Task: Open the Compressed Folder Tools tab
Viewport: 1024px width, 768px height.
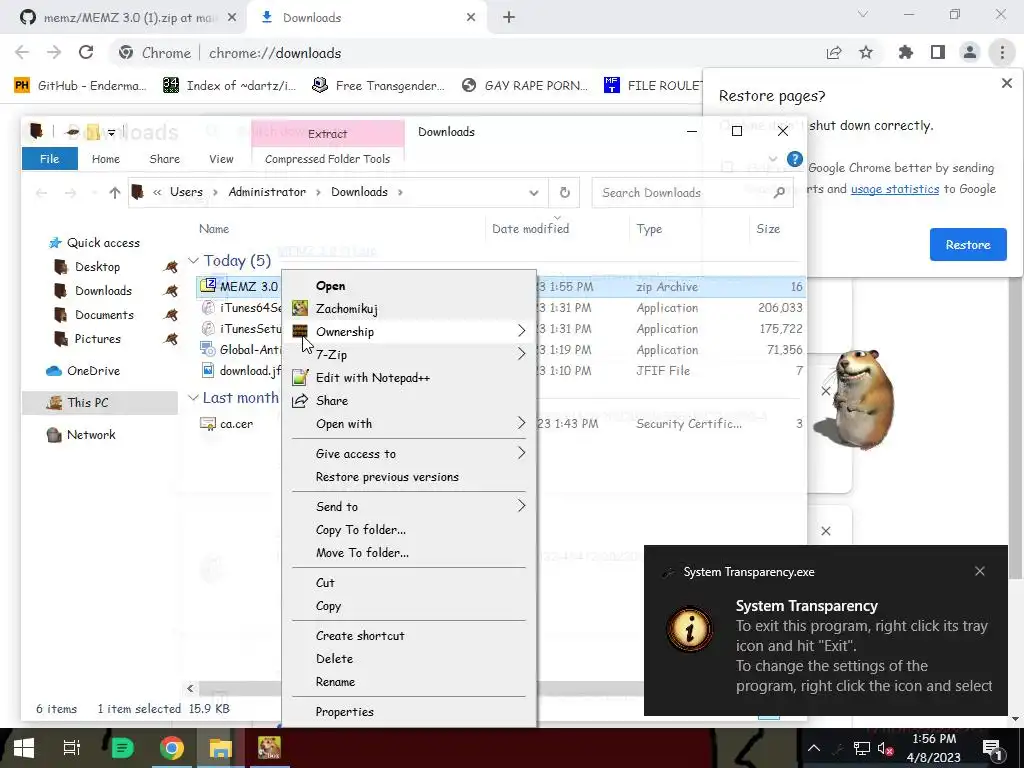Action: [x=327, y=159]
